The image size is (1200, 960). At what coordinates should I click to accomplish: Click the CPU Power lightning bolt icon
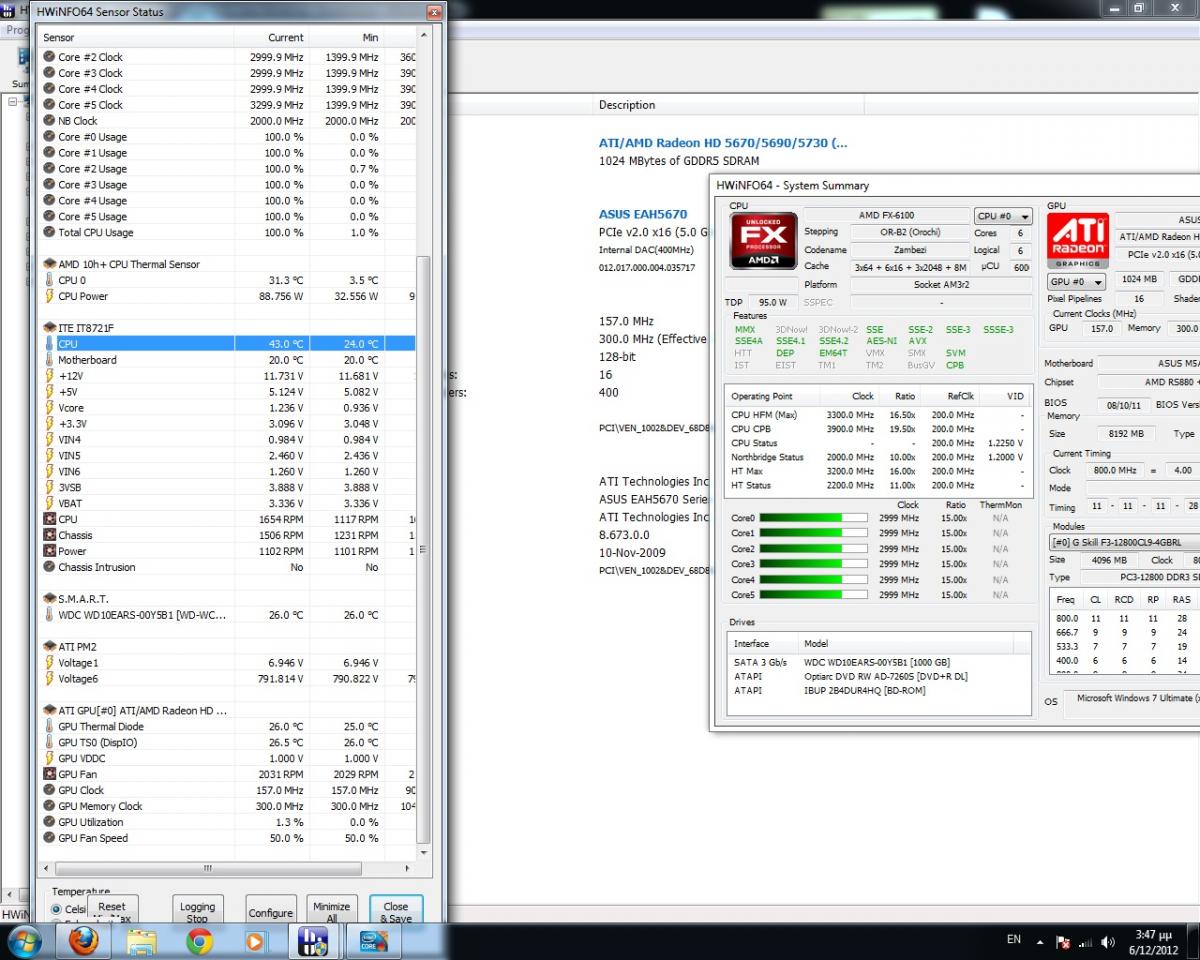tap(49, 296)
